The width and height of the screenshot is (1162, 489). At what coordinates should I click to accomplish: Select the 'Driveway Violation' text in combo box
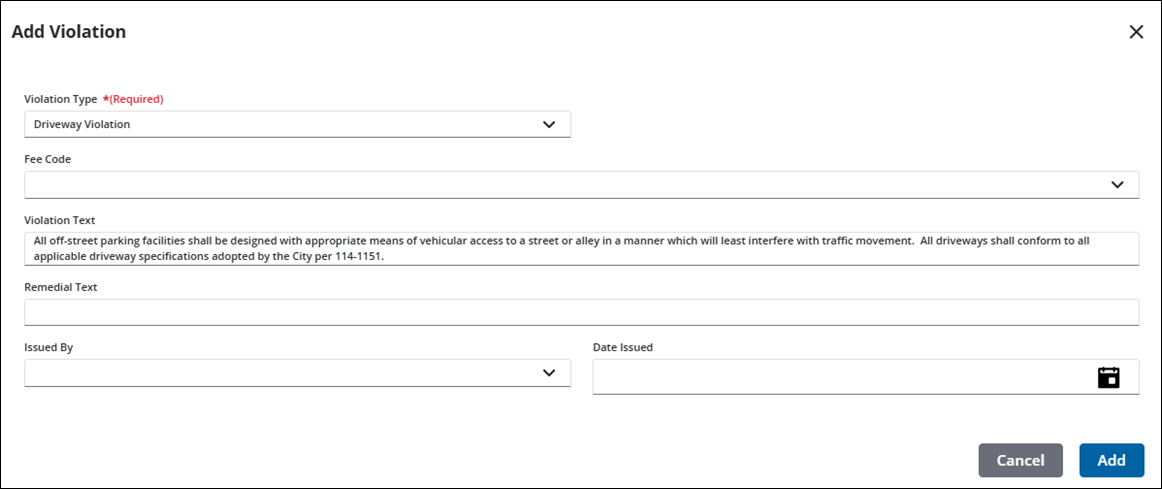pyautogui.click(x=82, y=125)
